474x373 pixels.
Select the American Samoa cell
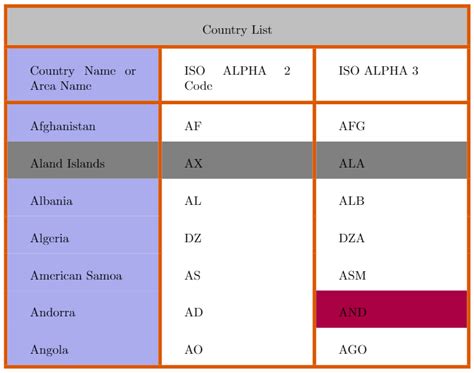click(83, 272)
